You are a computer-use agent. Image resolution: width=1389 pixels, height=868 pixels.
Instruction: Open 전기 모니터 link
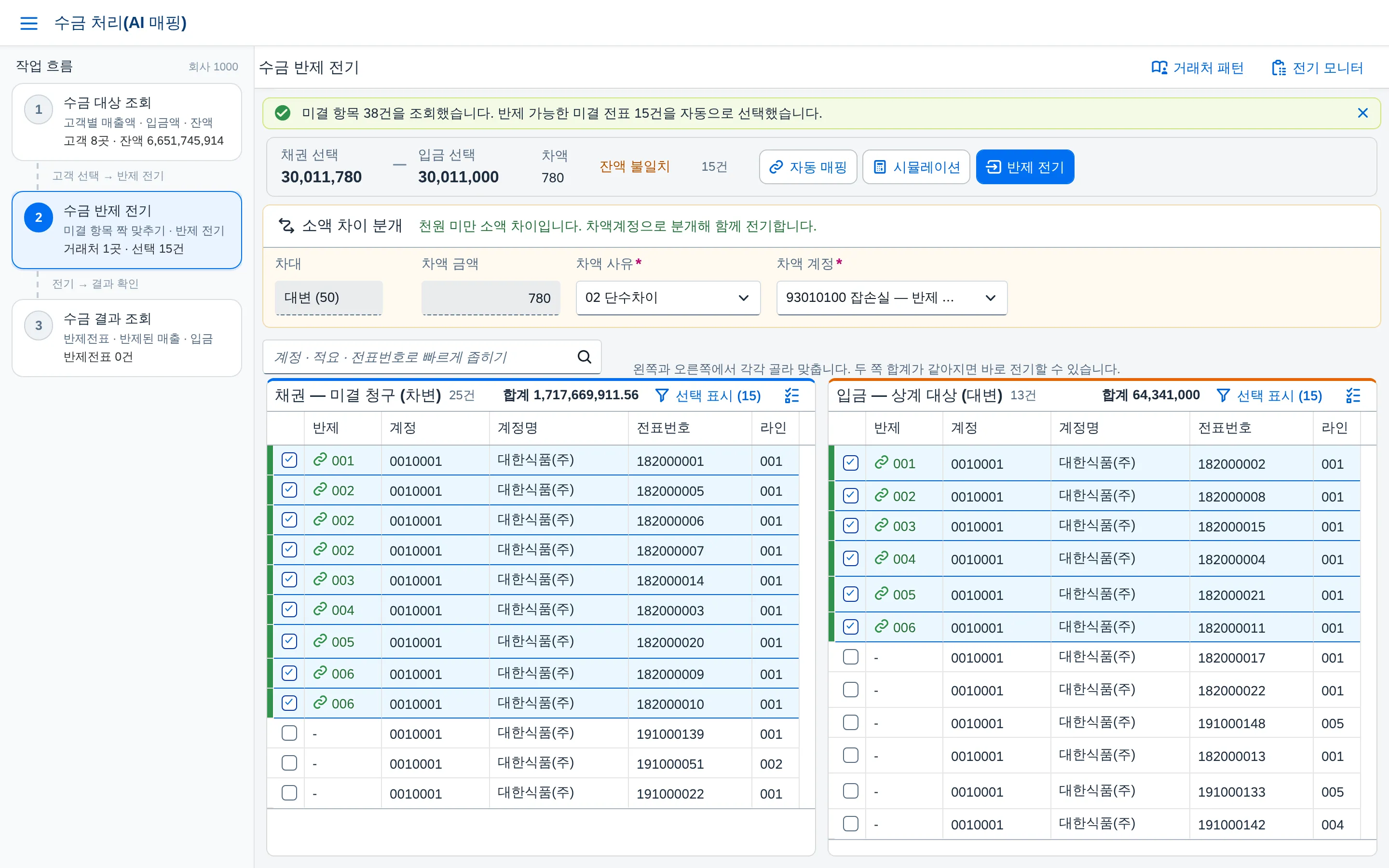(x=1317, y=68)
